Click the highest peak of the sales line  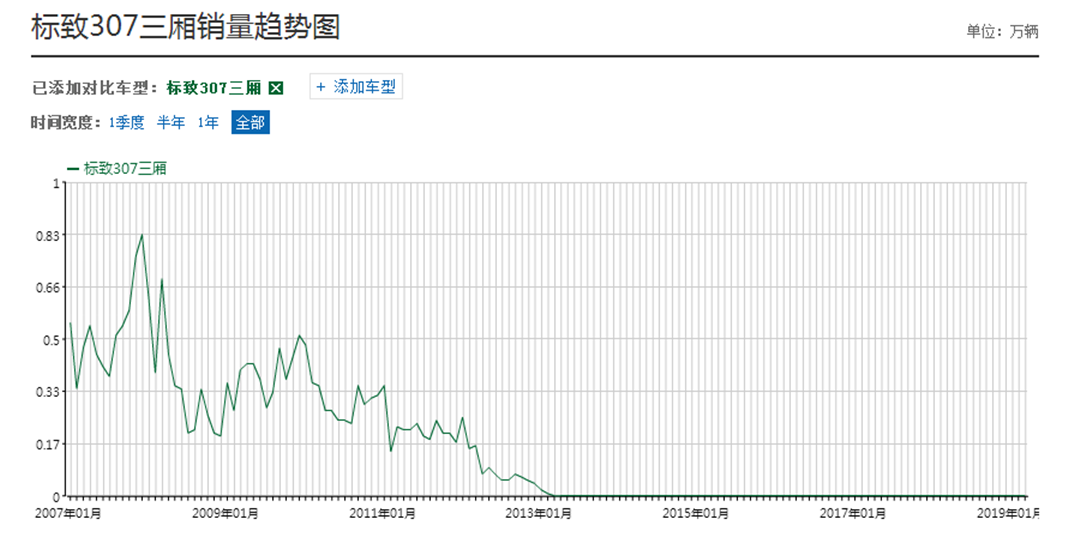(142, 235)
